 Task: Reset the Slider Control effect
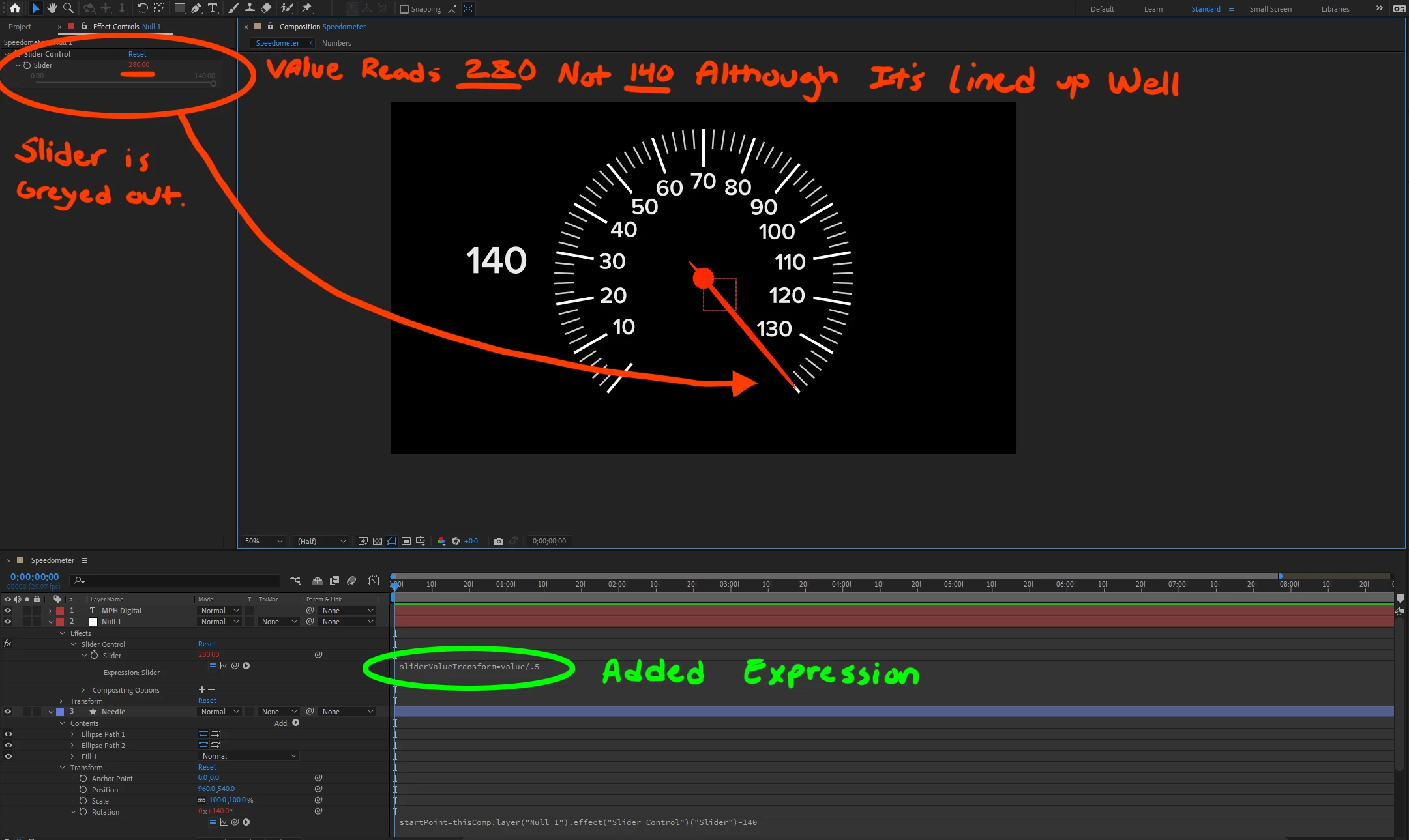137,54
